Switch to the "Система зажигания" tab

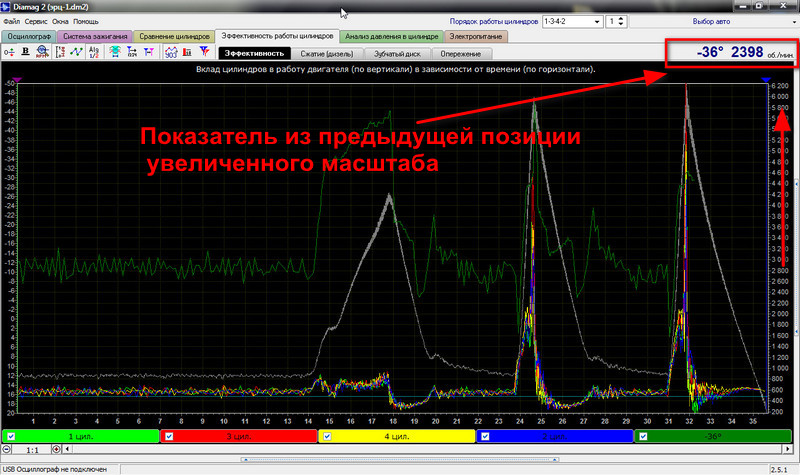[x=95, y=37]
